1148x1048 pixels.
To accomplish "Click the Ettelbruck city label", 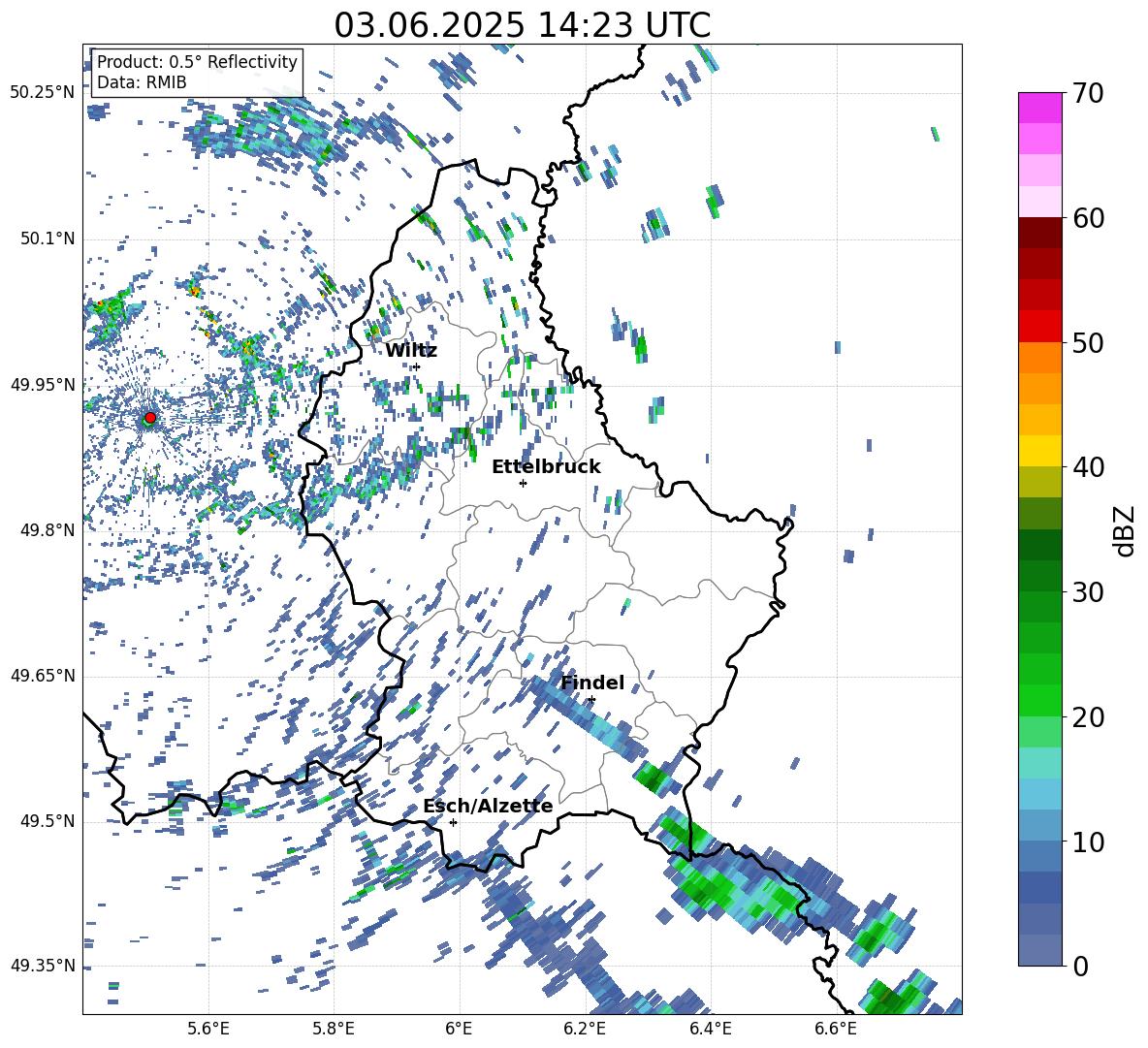I will [546, 467].
